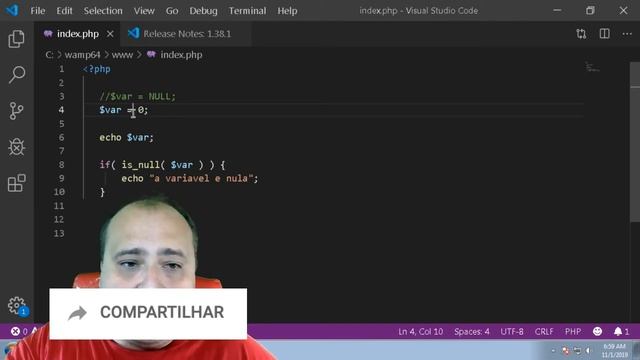Change encoding via UTF-8 in the status bar

(512, 331)
